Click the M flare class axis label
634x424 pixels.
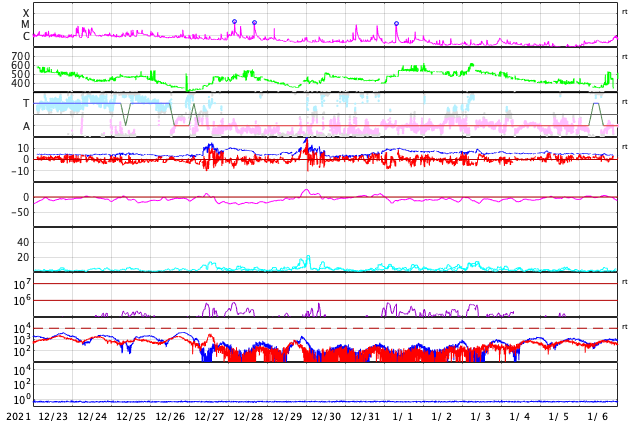[25, 25]
